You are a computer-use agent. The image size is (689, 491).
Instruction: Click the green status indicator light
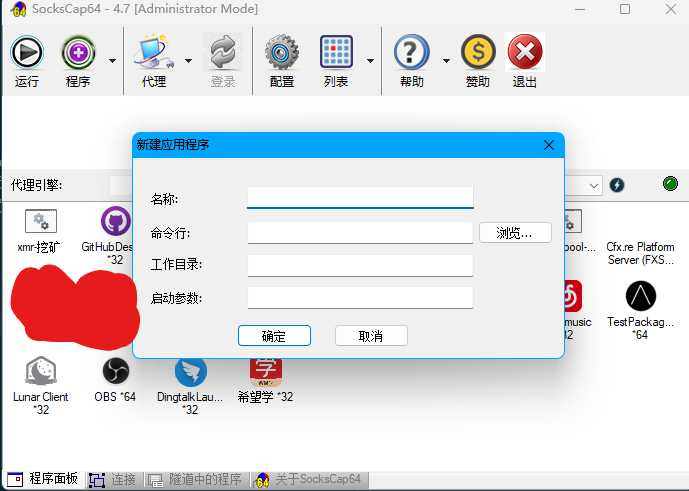tap(670, 184)
